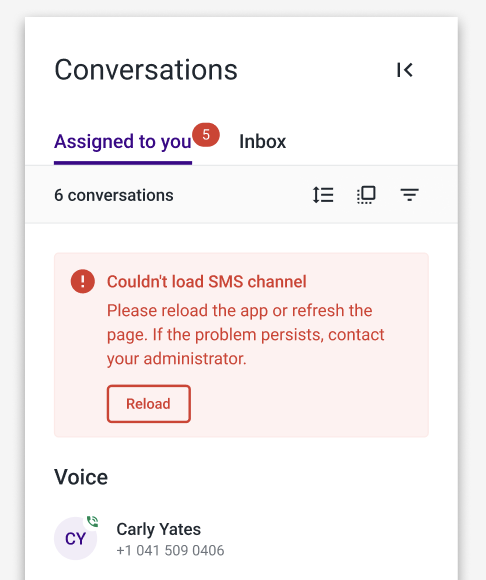Click the Couldn't load SMS channel title
This screenshot has width=486, height=580.
coord(206,281)
